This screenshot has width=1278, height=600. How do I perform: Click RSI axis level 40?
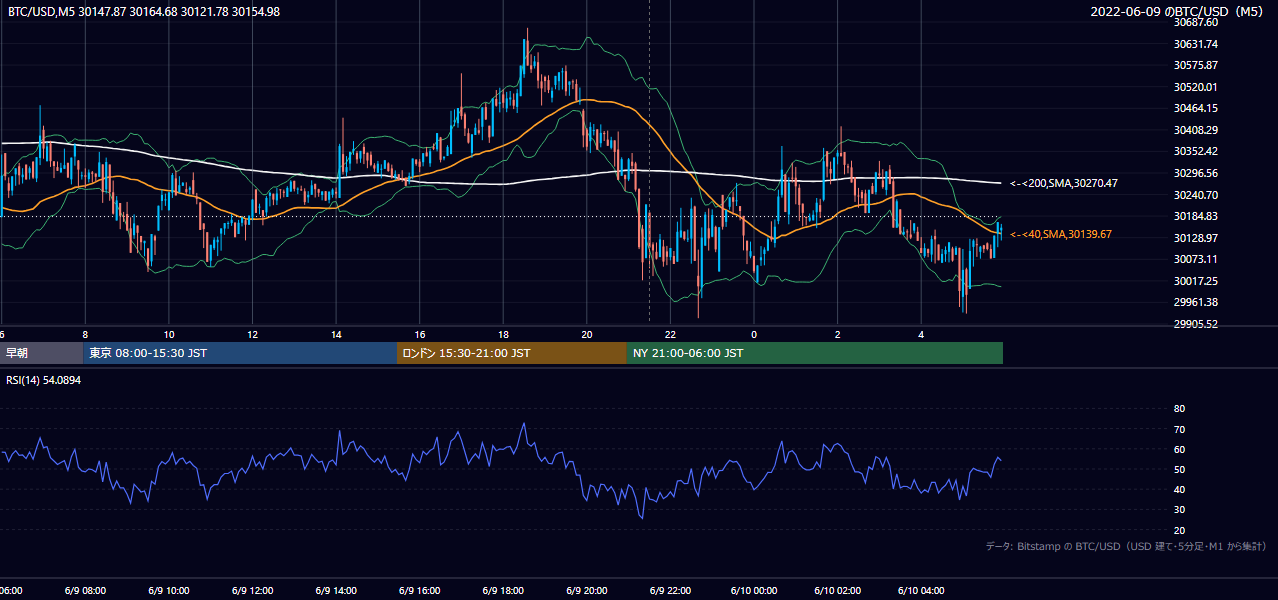click(x=1179, y=489)
